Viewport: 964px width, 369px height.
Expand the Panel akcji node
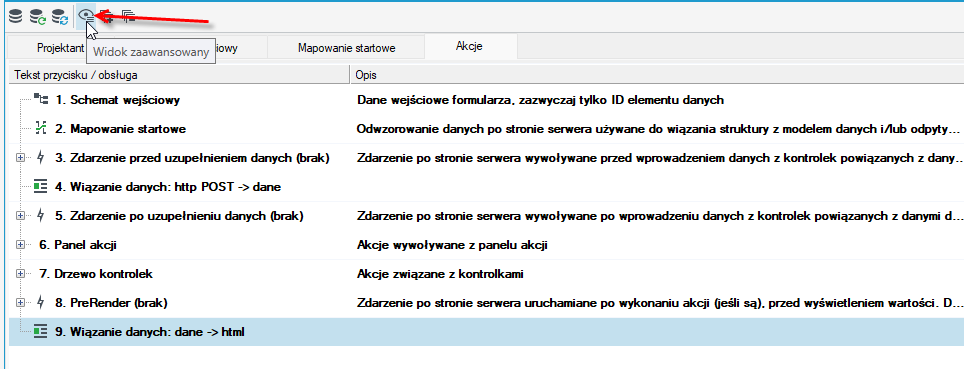point(20,245)
